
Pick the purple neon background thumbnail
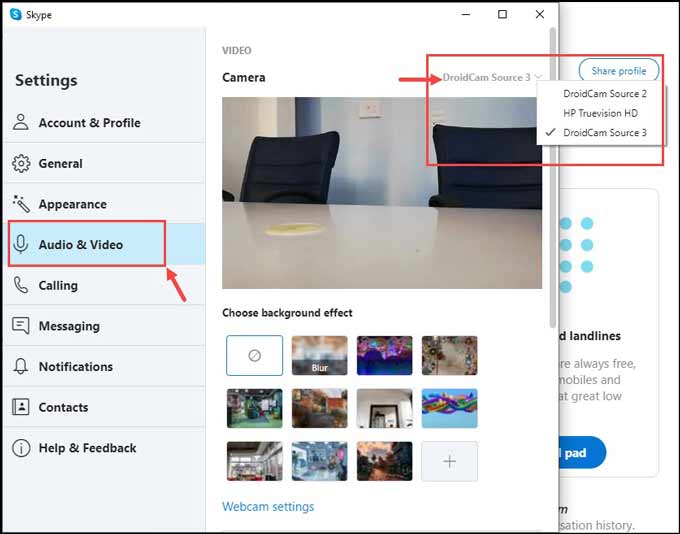385,355
